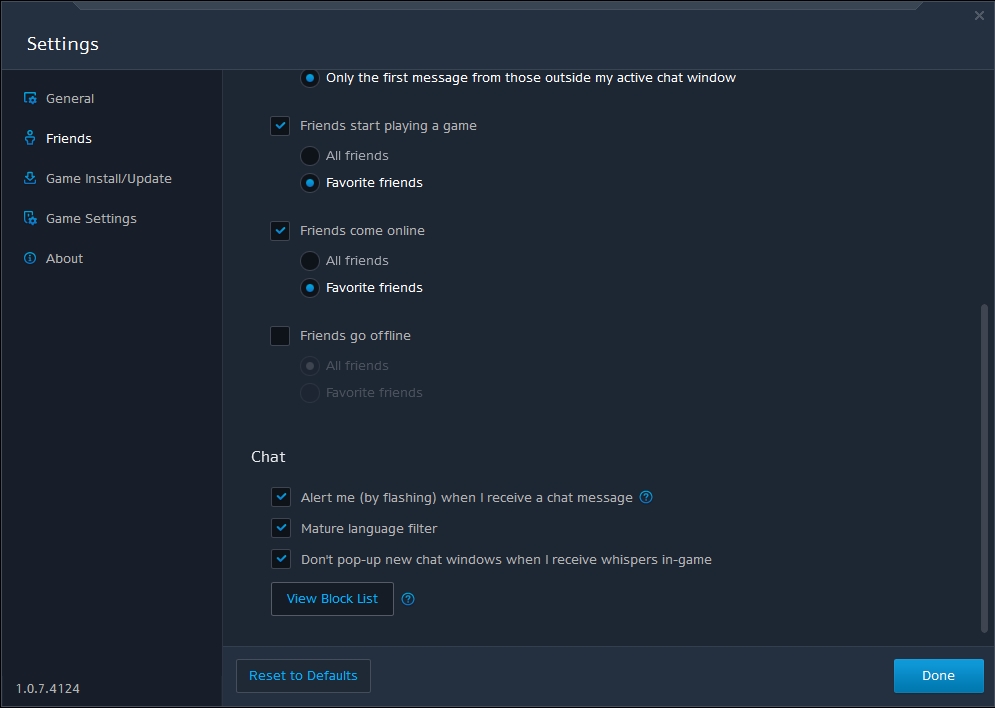Close the Settings window

click(x=979, y=16)
